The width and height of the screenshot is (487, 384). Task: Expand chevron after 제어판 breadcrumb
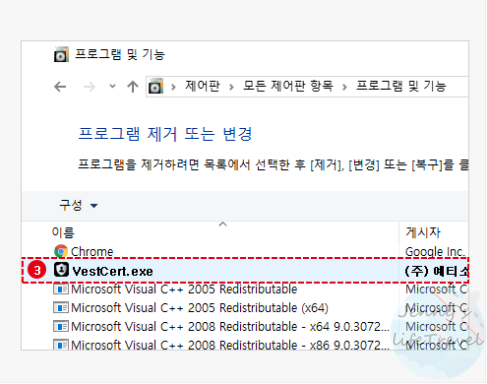click(x=231, y=87)
